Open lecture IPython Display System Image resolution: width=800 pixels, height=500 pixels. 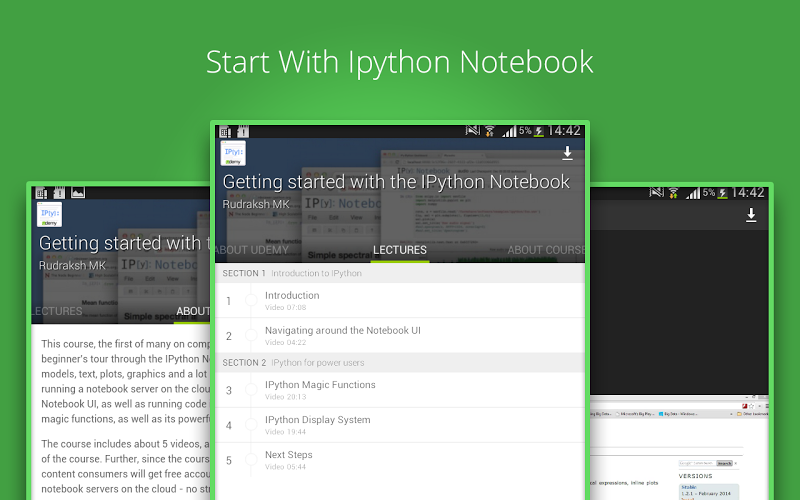tap(400, 425)
